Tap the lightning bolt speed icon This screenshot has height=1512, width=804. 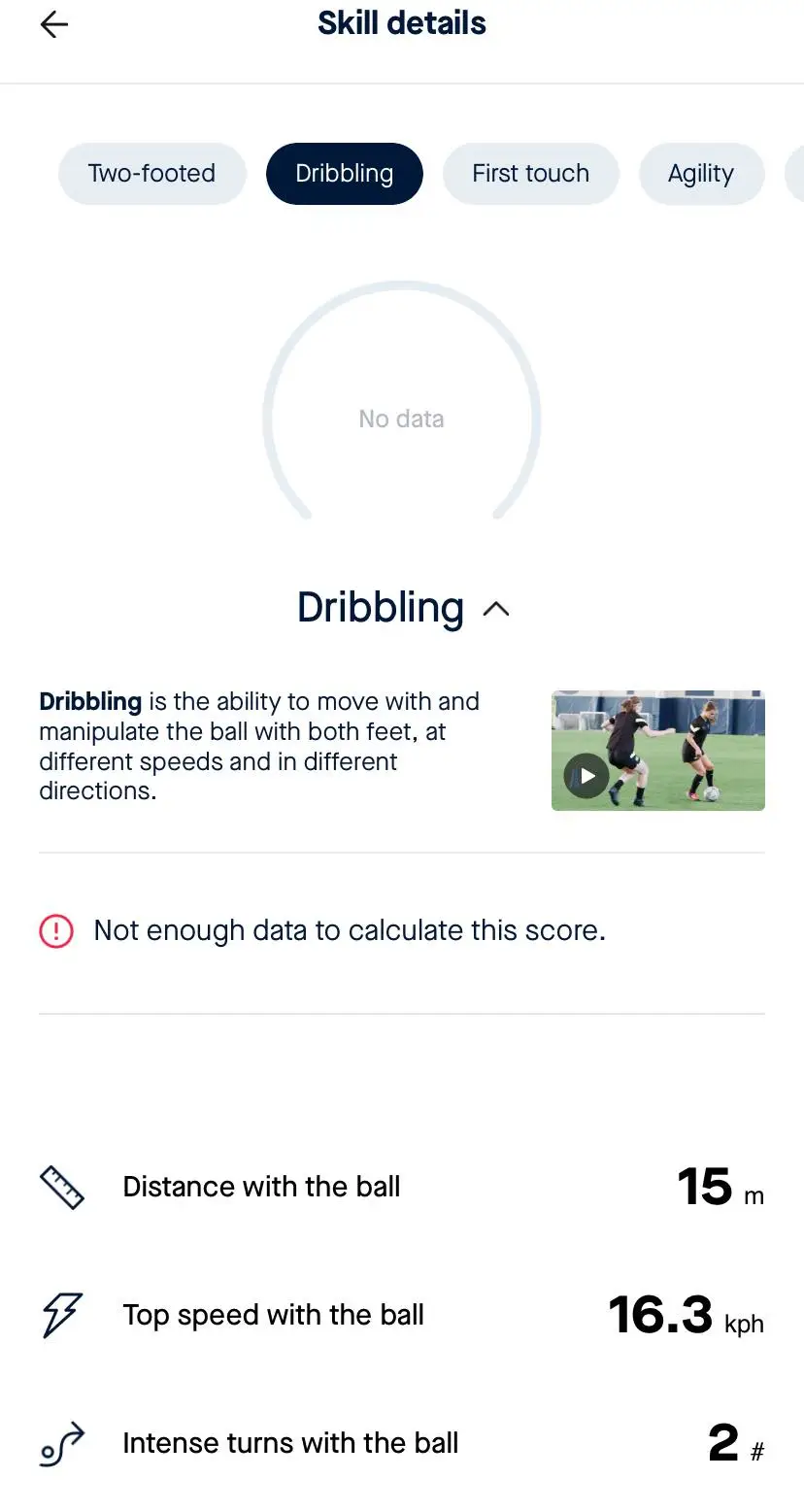tap(62, 1315)
